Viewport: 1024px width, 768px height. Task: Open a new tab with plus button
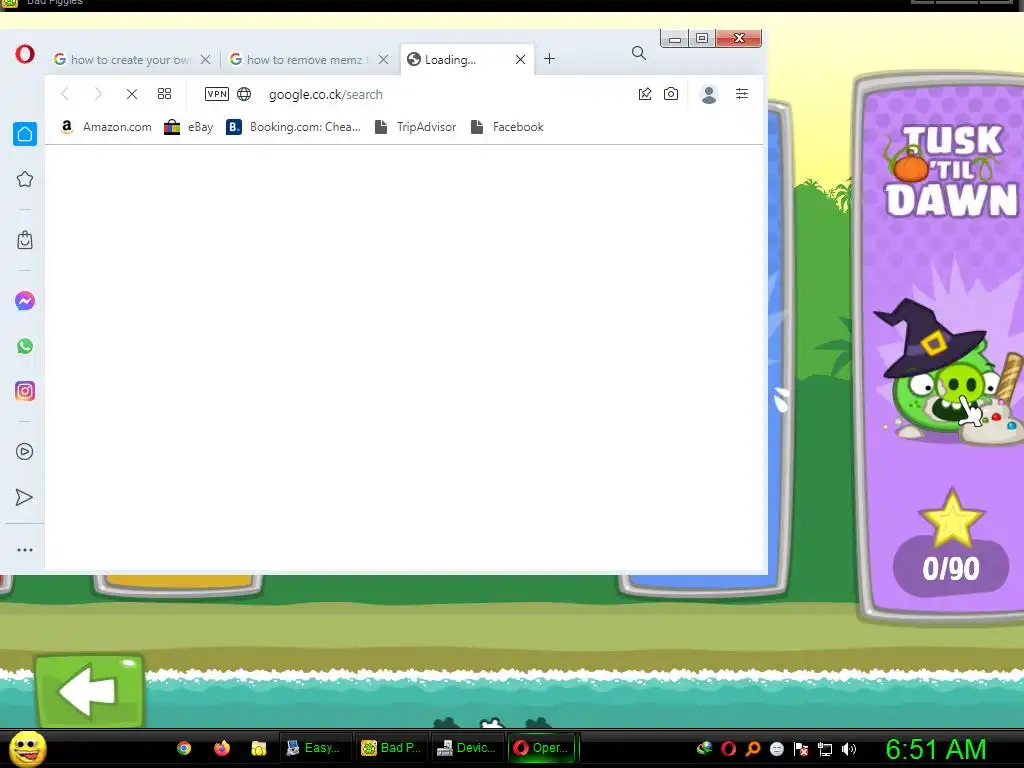(x=550, y=59)
